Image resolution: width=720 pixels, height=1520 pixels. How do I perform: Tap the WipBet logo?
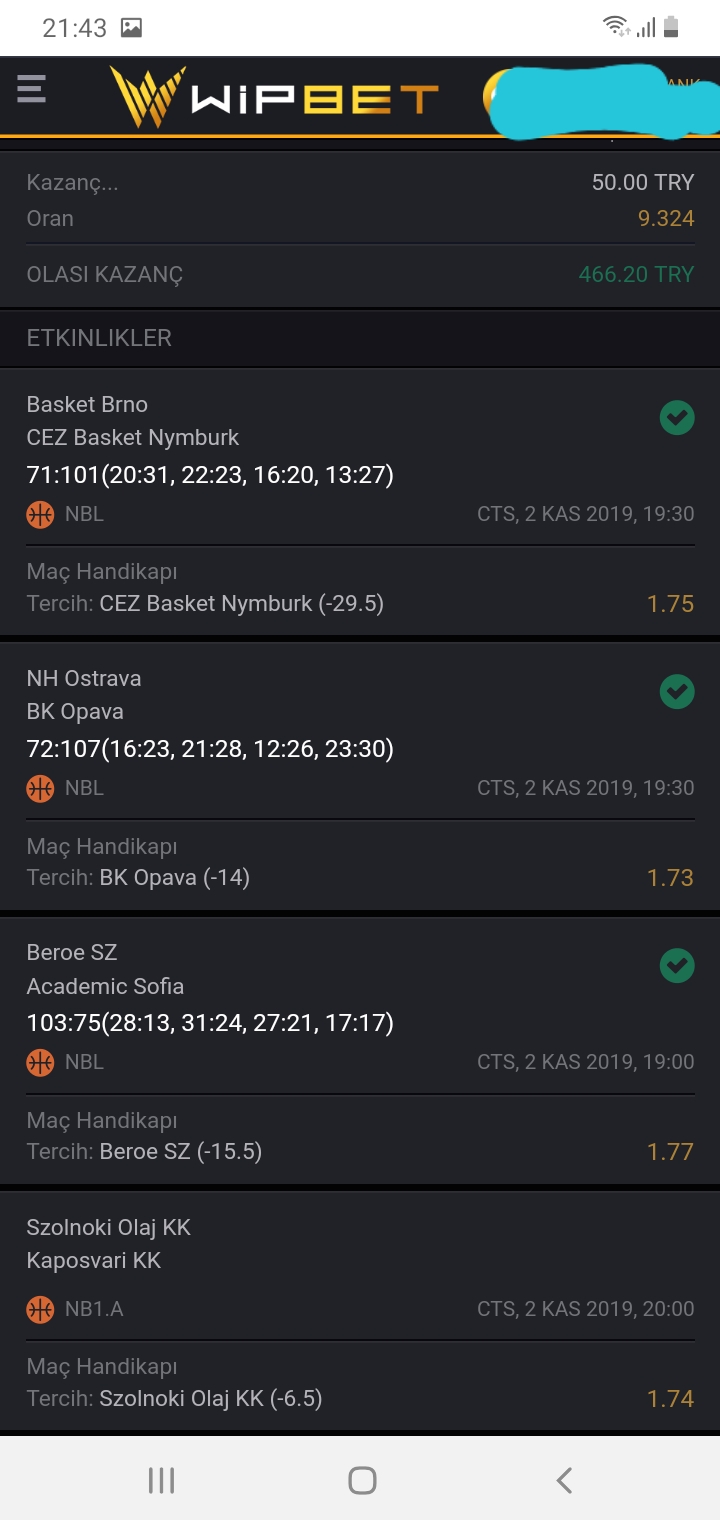click(x=274, y=96)
